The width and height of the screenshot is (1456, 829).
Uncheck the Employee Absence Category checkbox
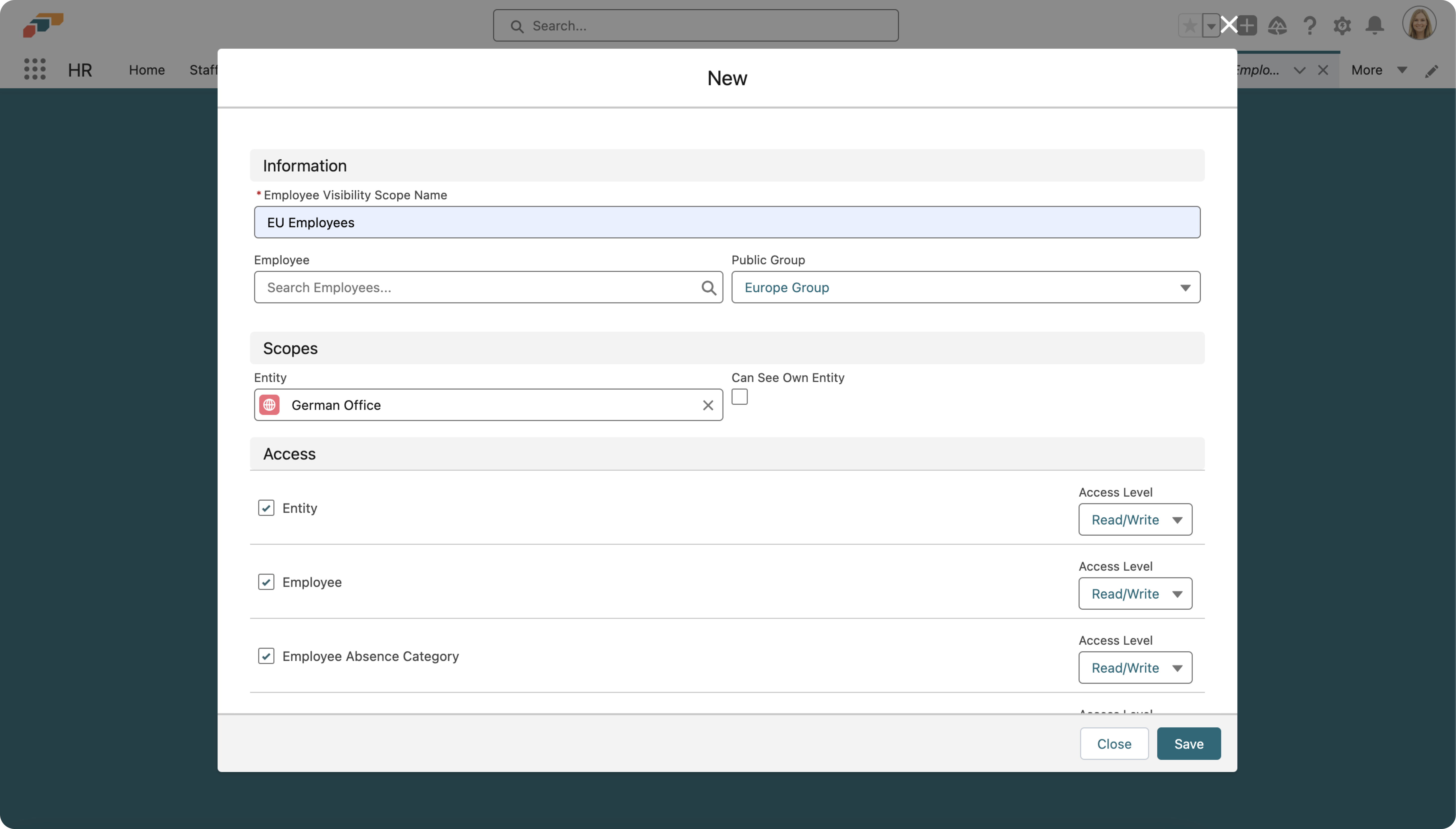266,656
